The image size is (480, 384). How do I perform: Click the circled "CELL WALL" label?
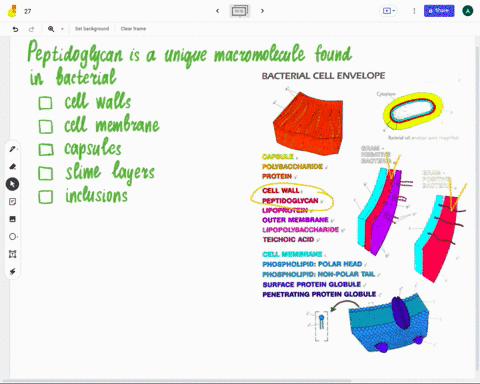pyautogui.click(x=281, y=190)
